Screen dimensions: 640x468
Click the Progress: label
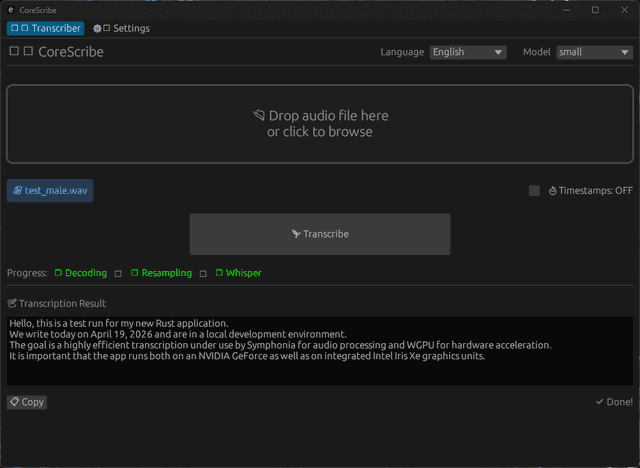pos(27,273)
